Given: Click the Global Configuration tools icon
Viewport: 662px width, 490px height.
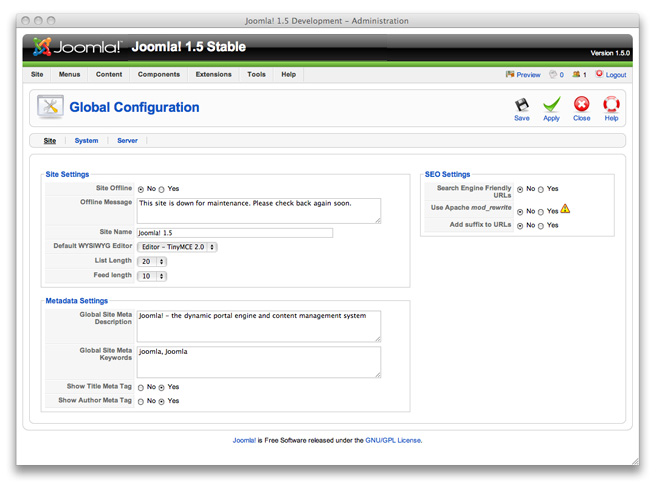Looking at the screenshot, I should click(50, 107).
